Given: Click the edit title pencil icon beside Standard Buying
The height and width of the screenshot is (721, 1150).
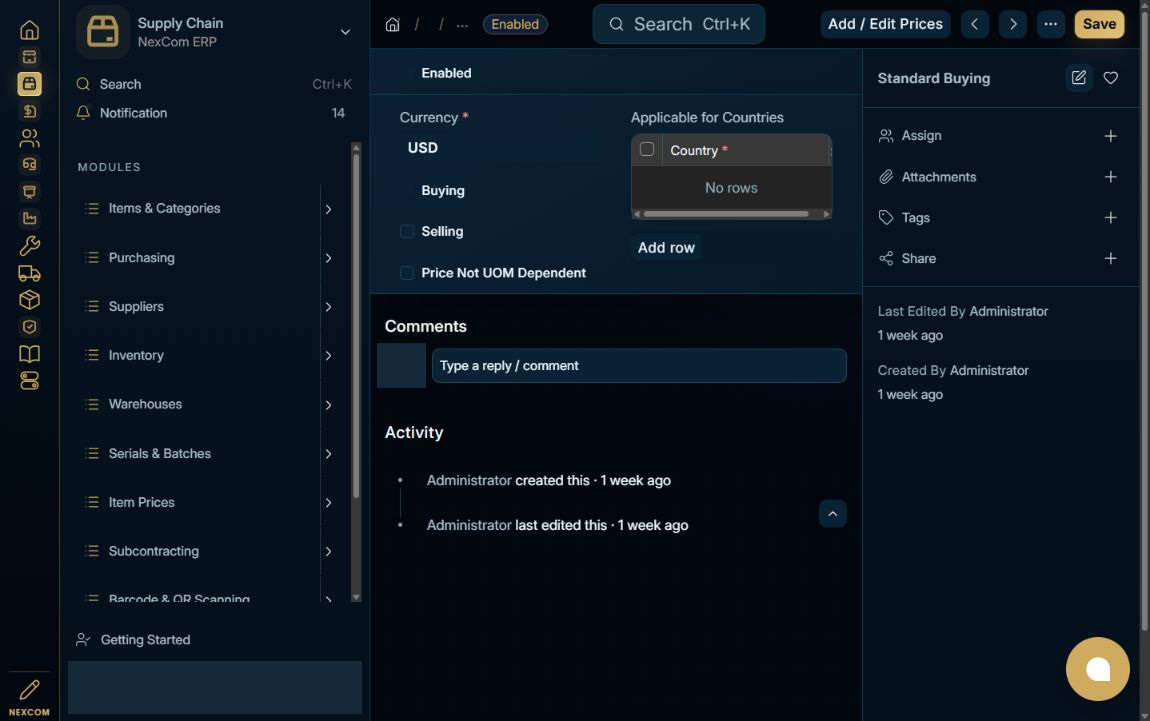Looking at the screenshot, I should point(1078,78).
